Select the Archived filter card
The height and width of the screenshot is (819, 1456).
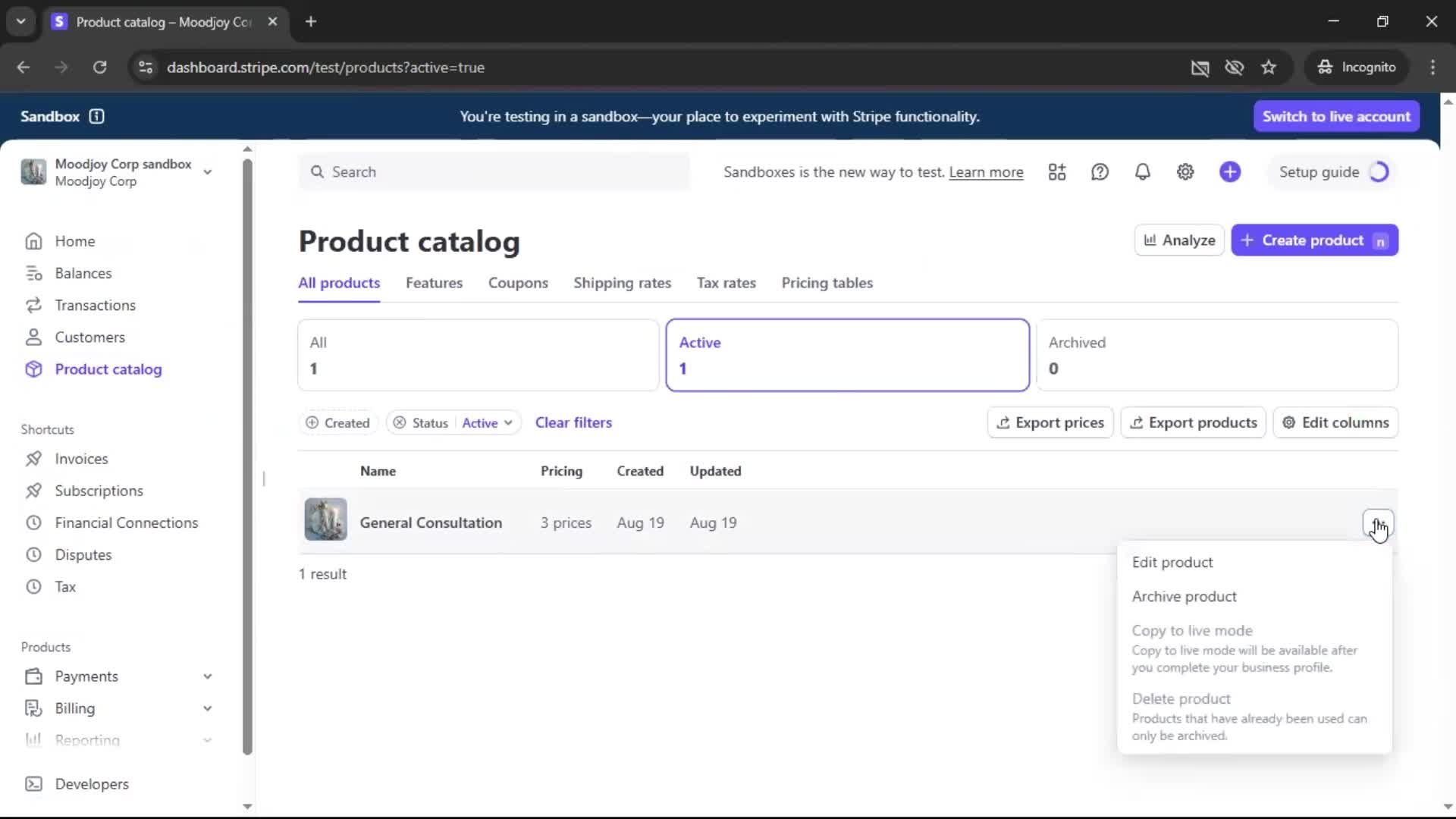[x=1216, y=355]
